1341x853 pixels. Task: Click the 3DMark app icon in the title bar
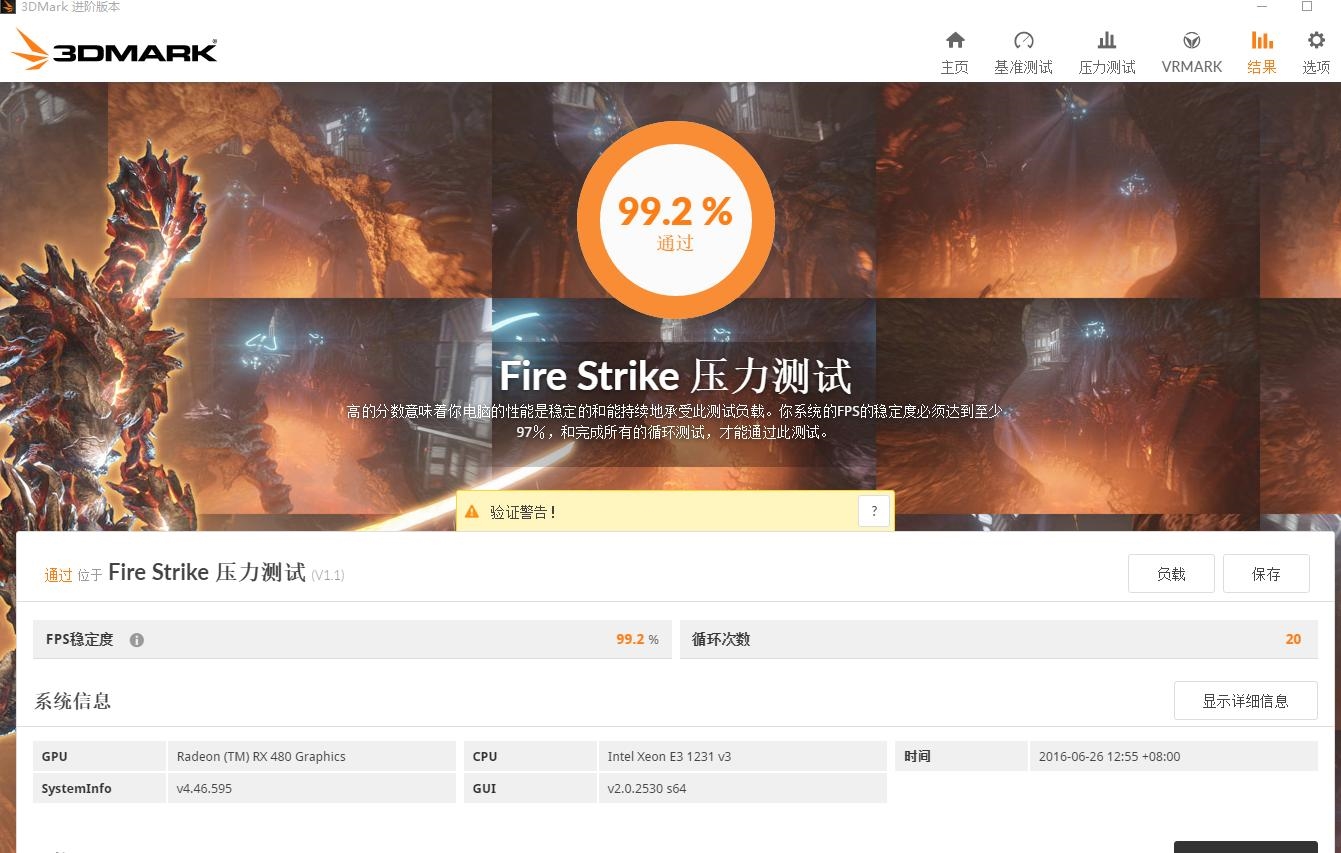coord(9,7)
